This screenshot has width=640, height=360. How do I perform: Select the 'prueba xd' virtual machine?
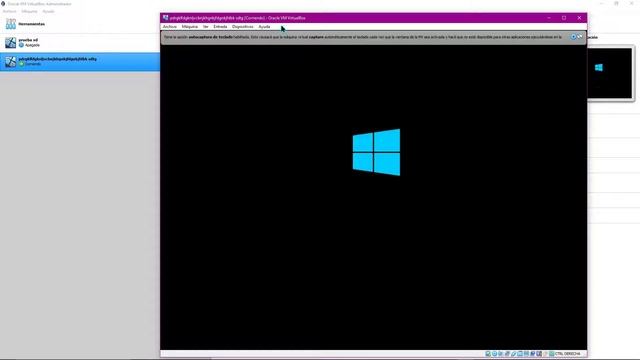[x=80, y=42]
